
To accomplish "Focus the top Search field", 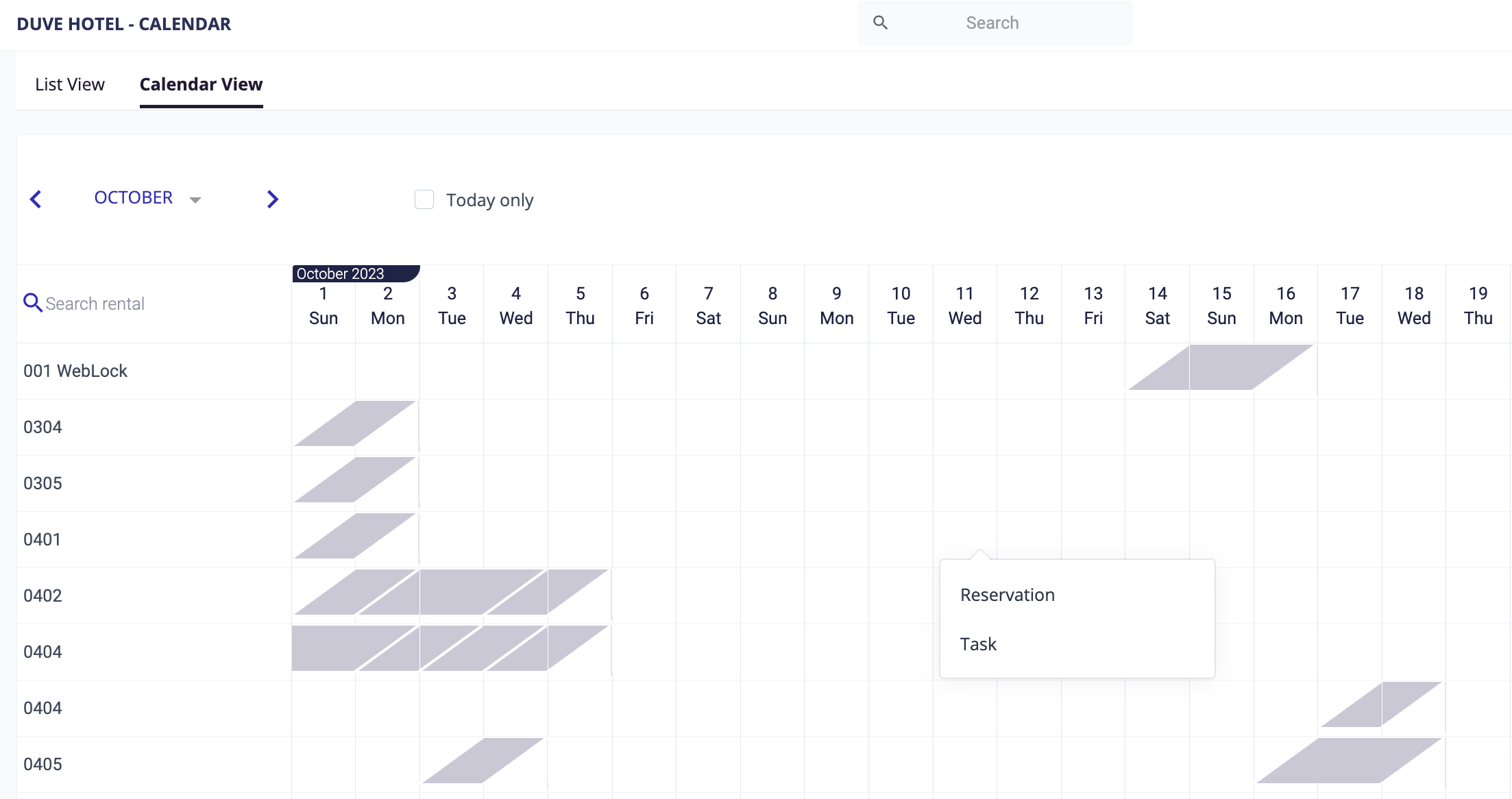I will 992,23.
